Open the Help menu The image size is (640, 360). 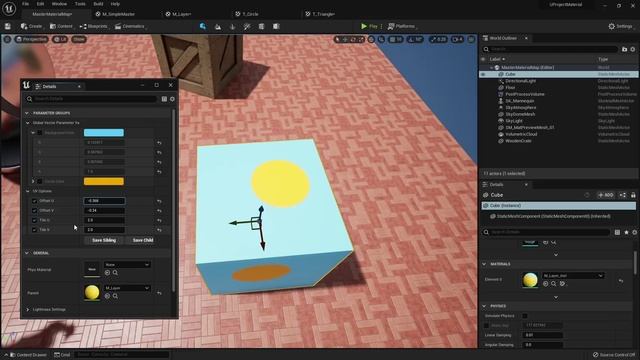pyautogui.click(x=116, y=4)
